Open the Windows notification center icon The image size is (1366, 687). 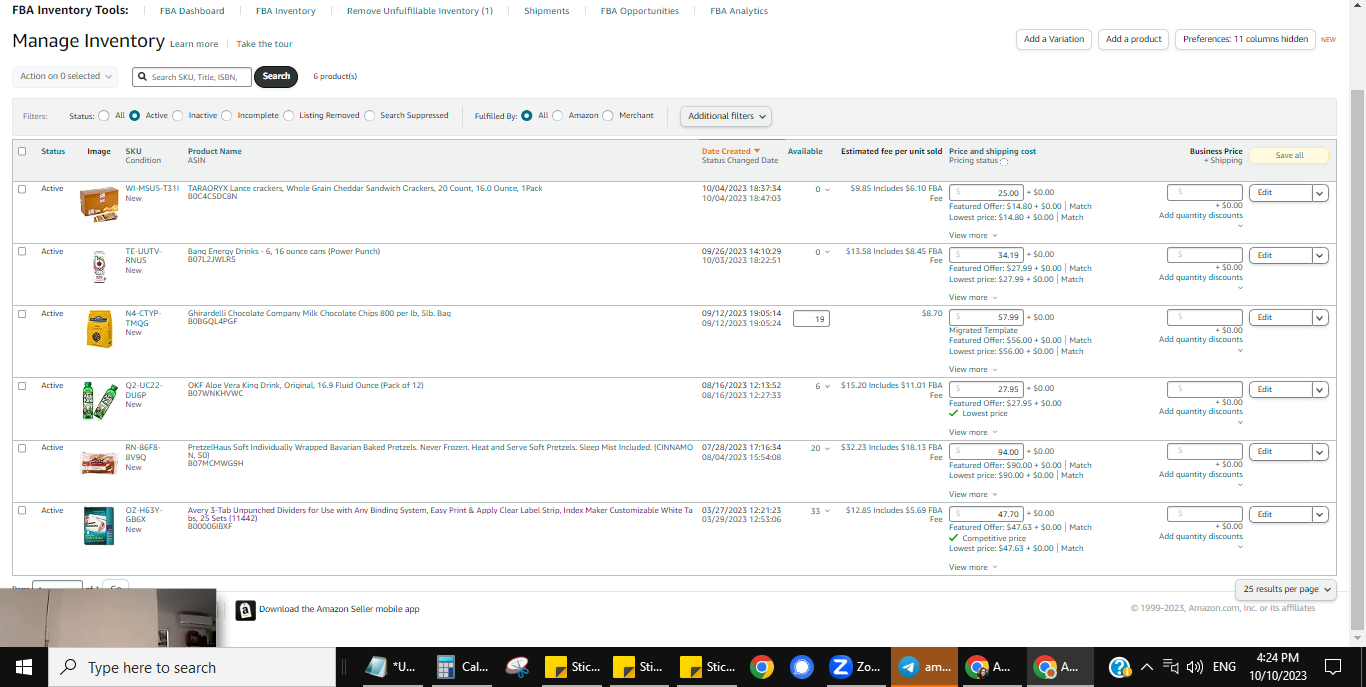(1332, 667)
